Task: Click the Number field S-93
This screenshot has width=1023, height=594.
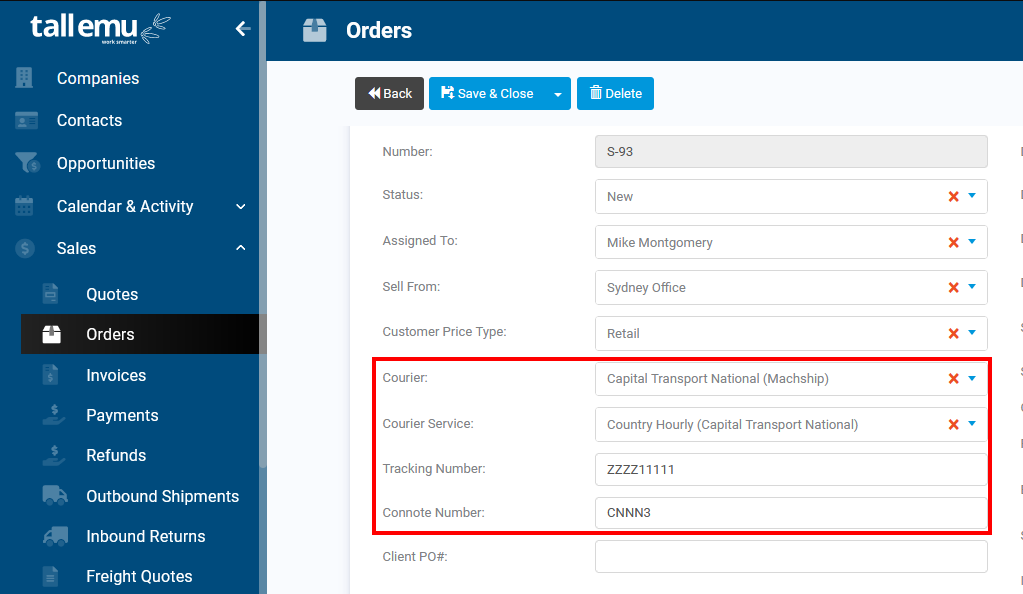Action: click(791, 151)
